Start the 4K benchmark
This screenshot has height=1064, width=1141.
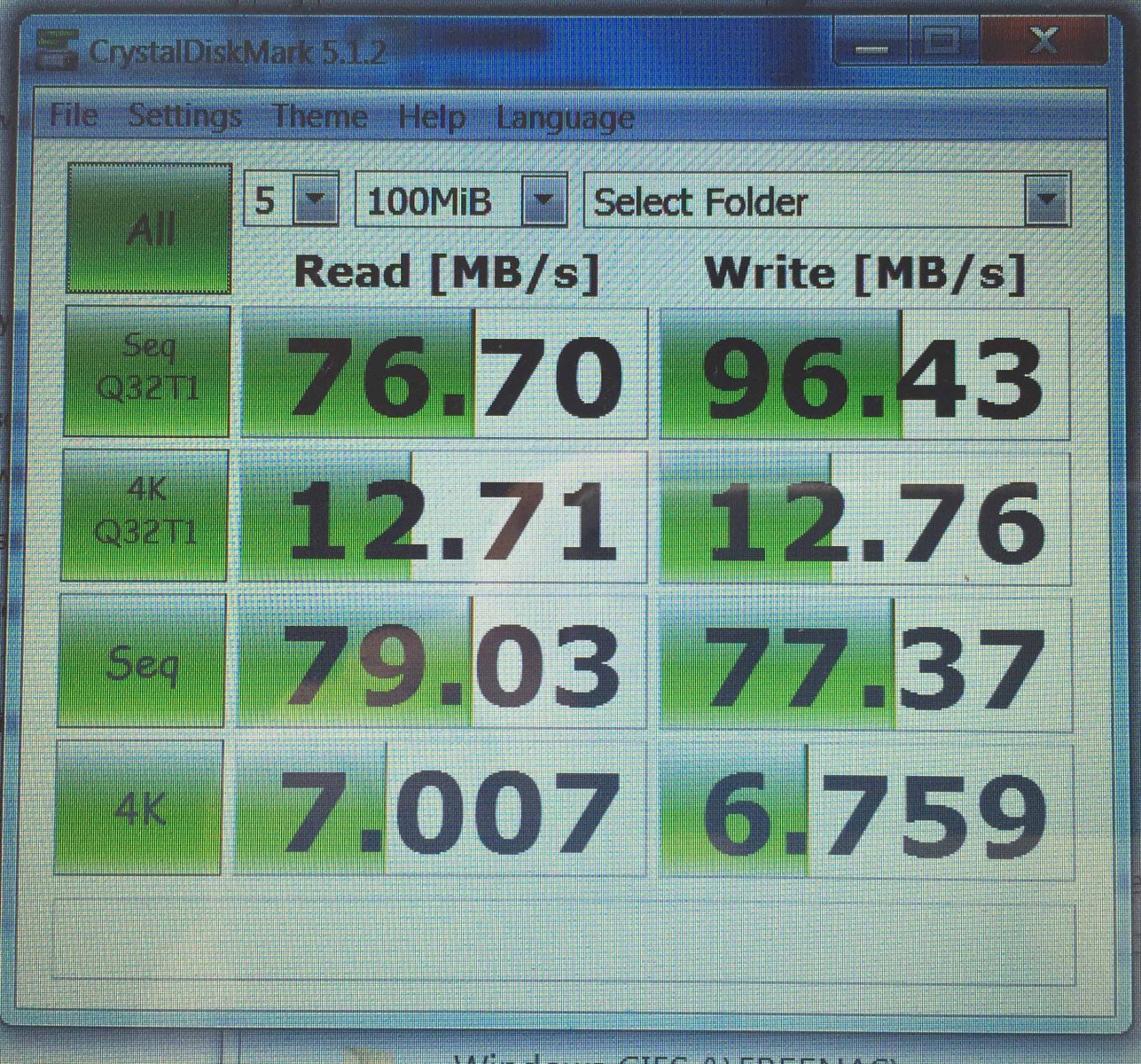[x=139, y=808]
